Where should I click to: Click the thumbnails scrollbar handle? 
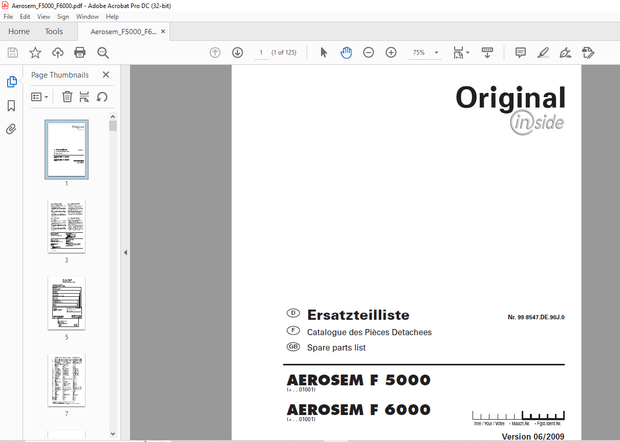(x=113, y=126)
